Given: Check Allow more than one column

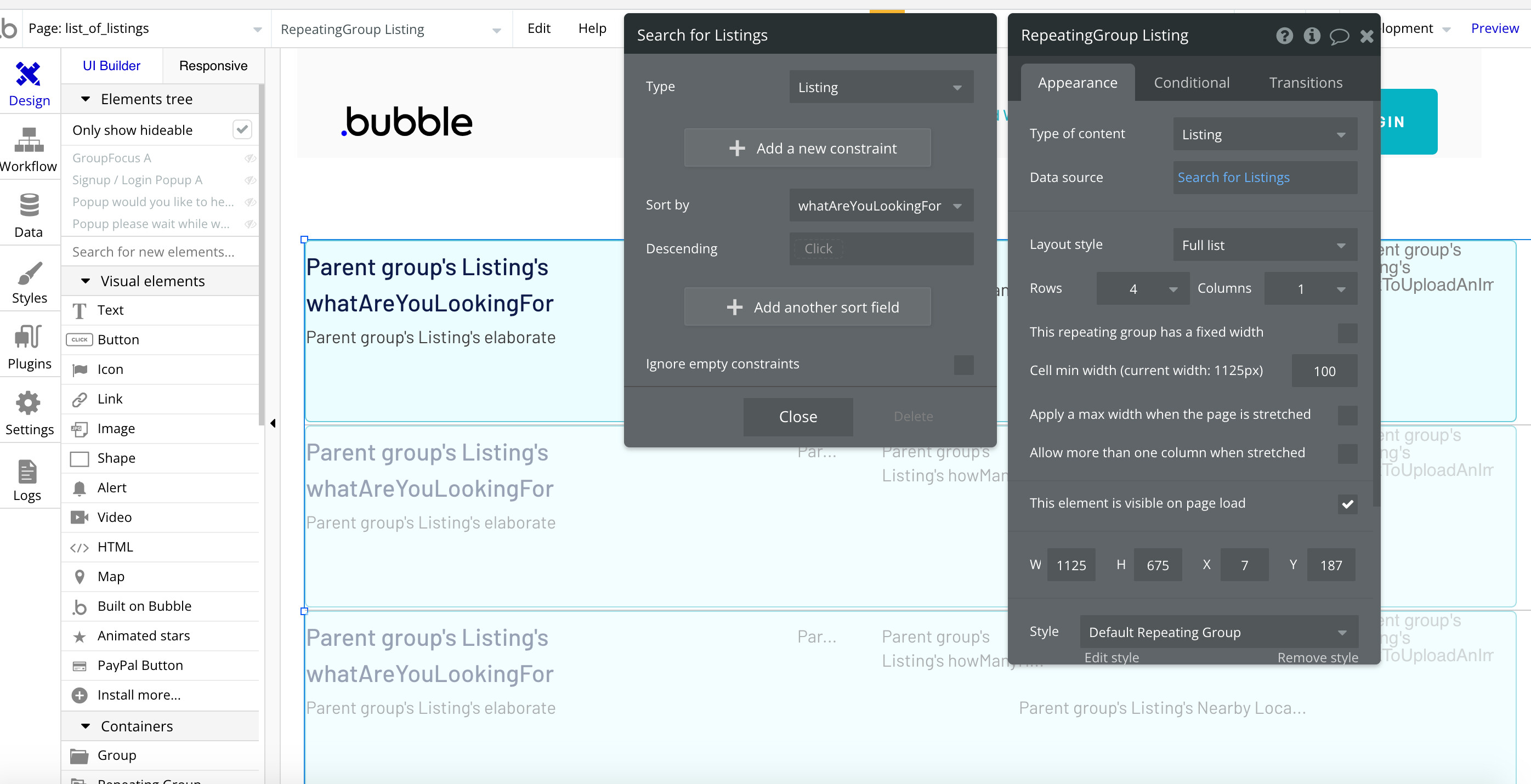Looking at the screenshot, I should [1347, 453].
